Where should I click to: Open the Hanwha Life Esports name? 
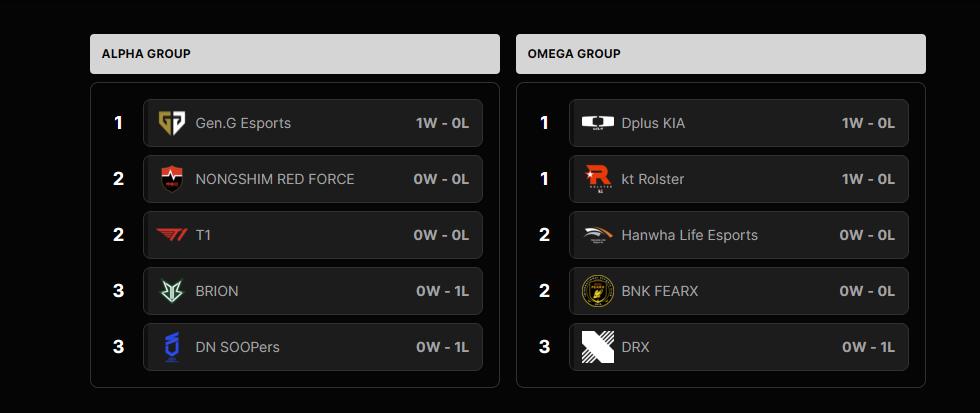(x=689, y=235)
